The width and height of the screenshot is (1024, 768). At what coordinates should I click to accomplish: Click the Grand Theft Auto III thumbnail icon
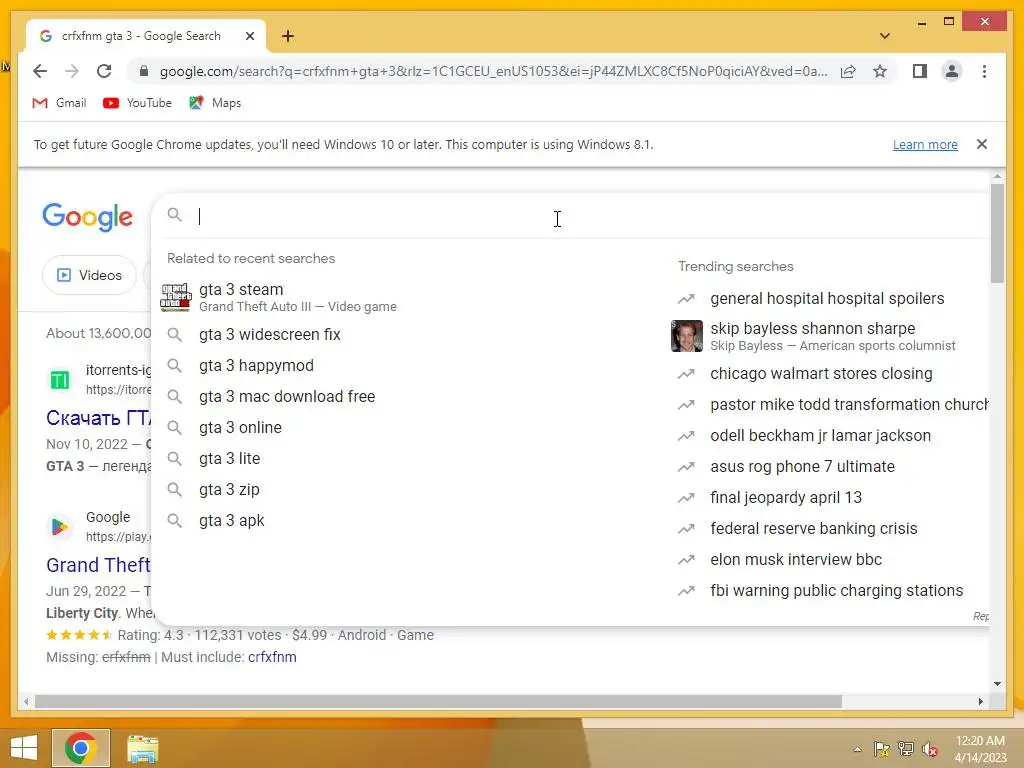click(x=176, y=298)
